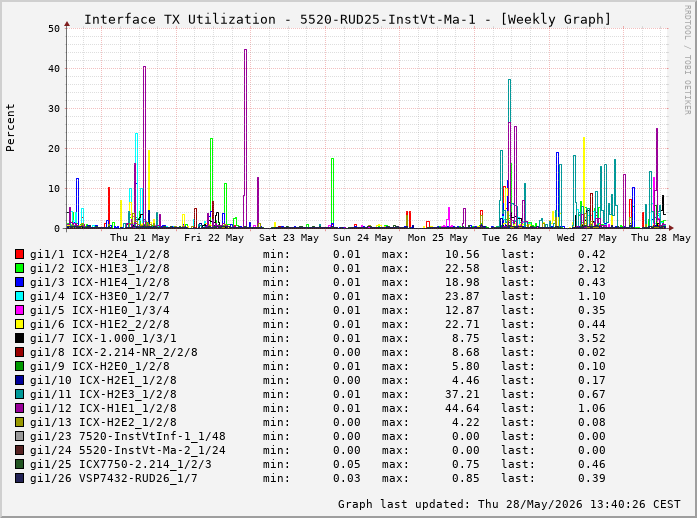Click the blue swatch for gi1/3
This screenshot has width=697, height=518.
click(19, 282)
